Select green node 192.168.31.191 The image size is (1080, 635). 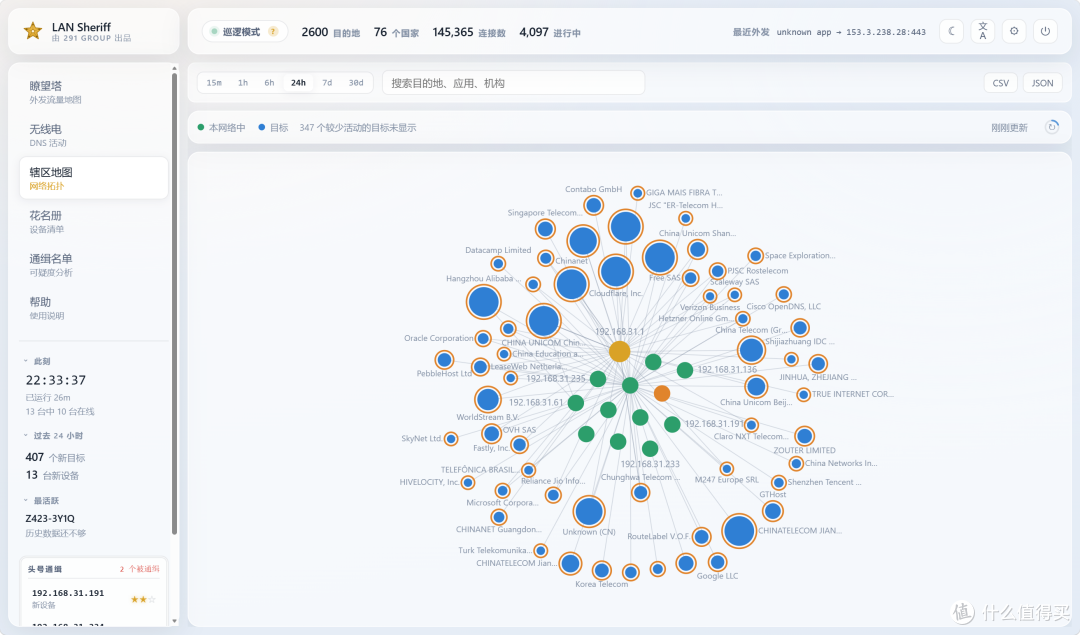(672, 424)
